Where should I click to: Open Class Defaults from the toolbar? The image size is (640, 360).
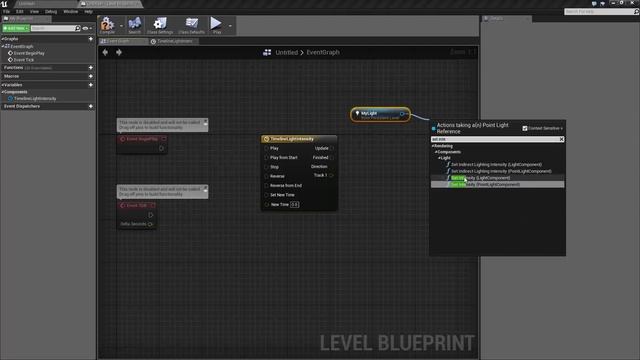click(191, 25)
